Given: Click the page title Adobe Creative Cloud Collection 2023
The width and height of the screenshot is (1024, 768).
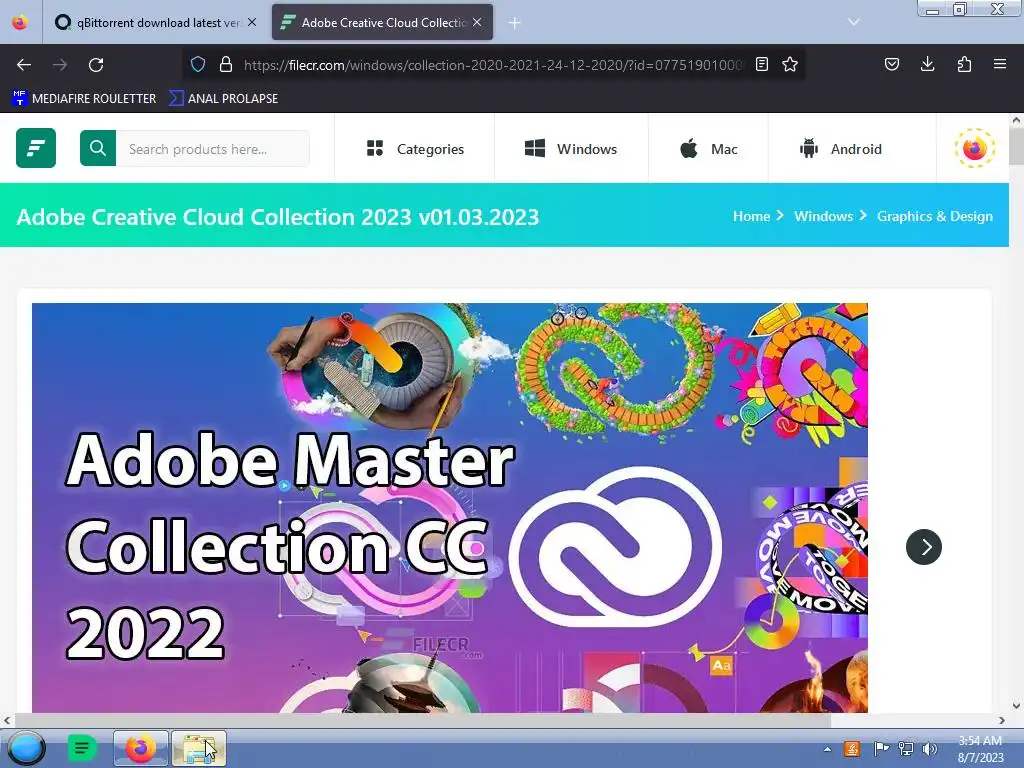Looking at the screenshot, I should tap(278, 217).
